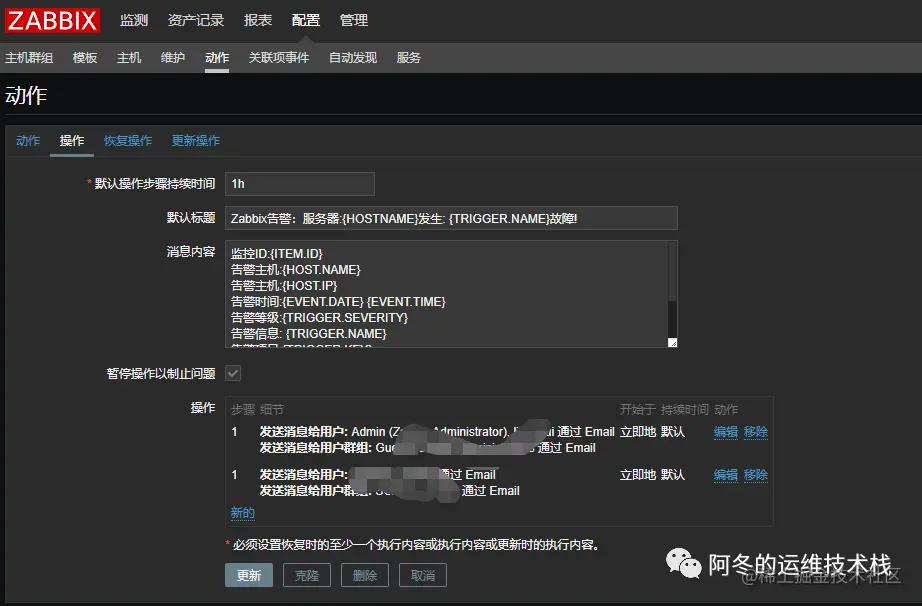The width and height of the screenshot is (922, 606).
Task: Click 编辑 on the first operation row
Action: point(724,431)
